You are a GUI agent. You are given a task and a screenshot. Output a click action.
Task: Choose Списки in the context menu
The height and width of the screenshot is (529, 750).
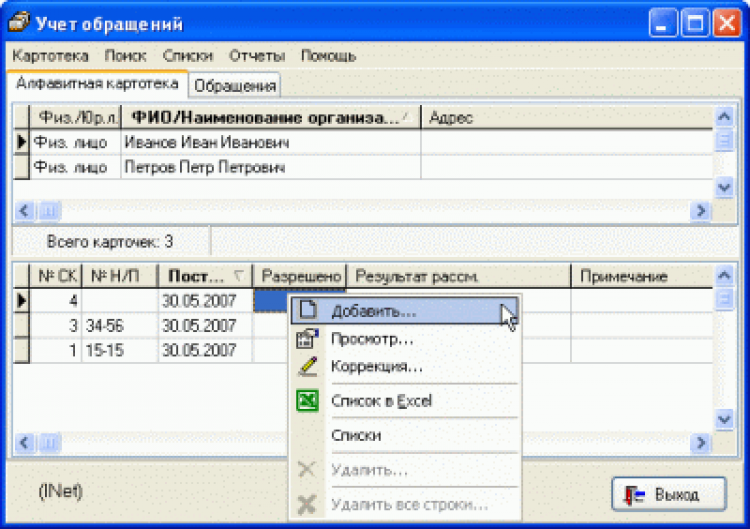point(355,435)
